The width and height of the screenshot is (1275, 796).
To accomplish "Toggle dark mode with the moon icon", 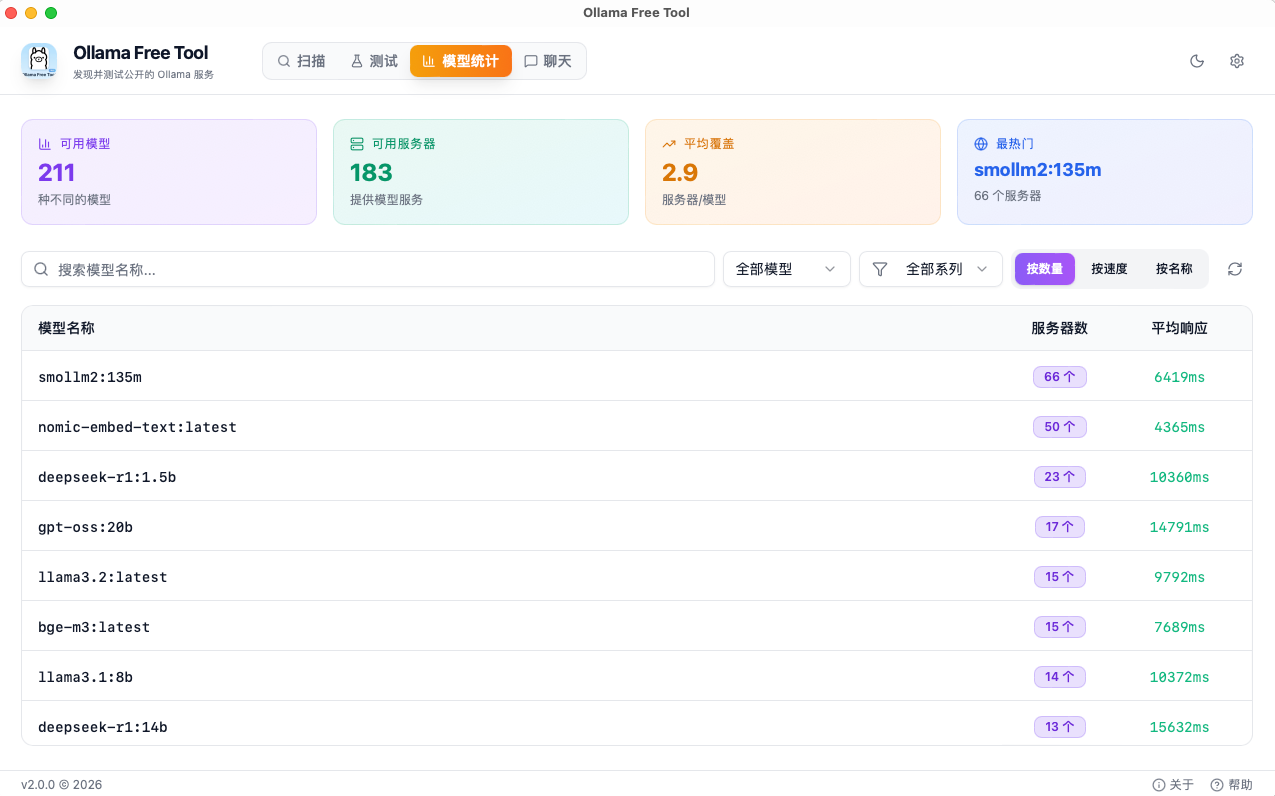I will 1196,61.
